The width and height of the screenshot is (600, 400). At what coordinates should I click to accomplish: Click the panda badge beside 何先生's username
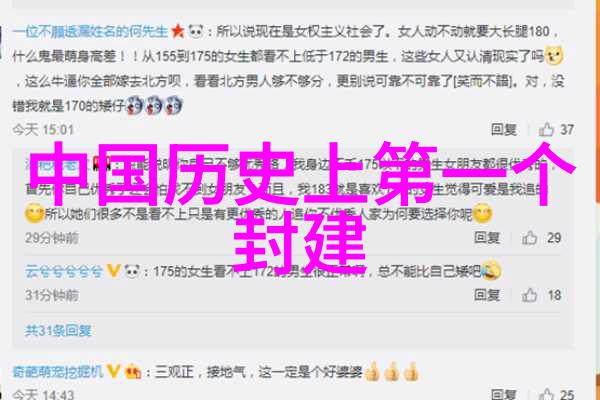tap(196, 31)
